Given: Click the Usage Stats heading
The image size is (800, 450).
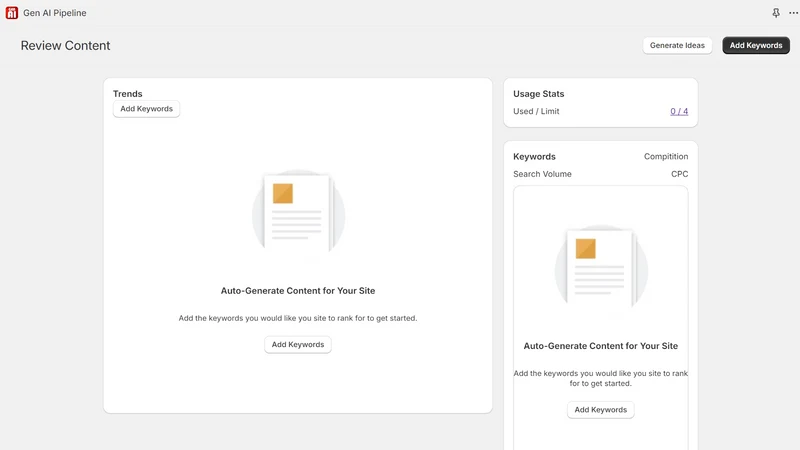Looking at the screenshot, I should (x=539, y=94).
